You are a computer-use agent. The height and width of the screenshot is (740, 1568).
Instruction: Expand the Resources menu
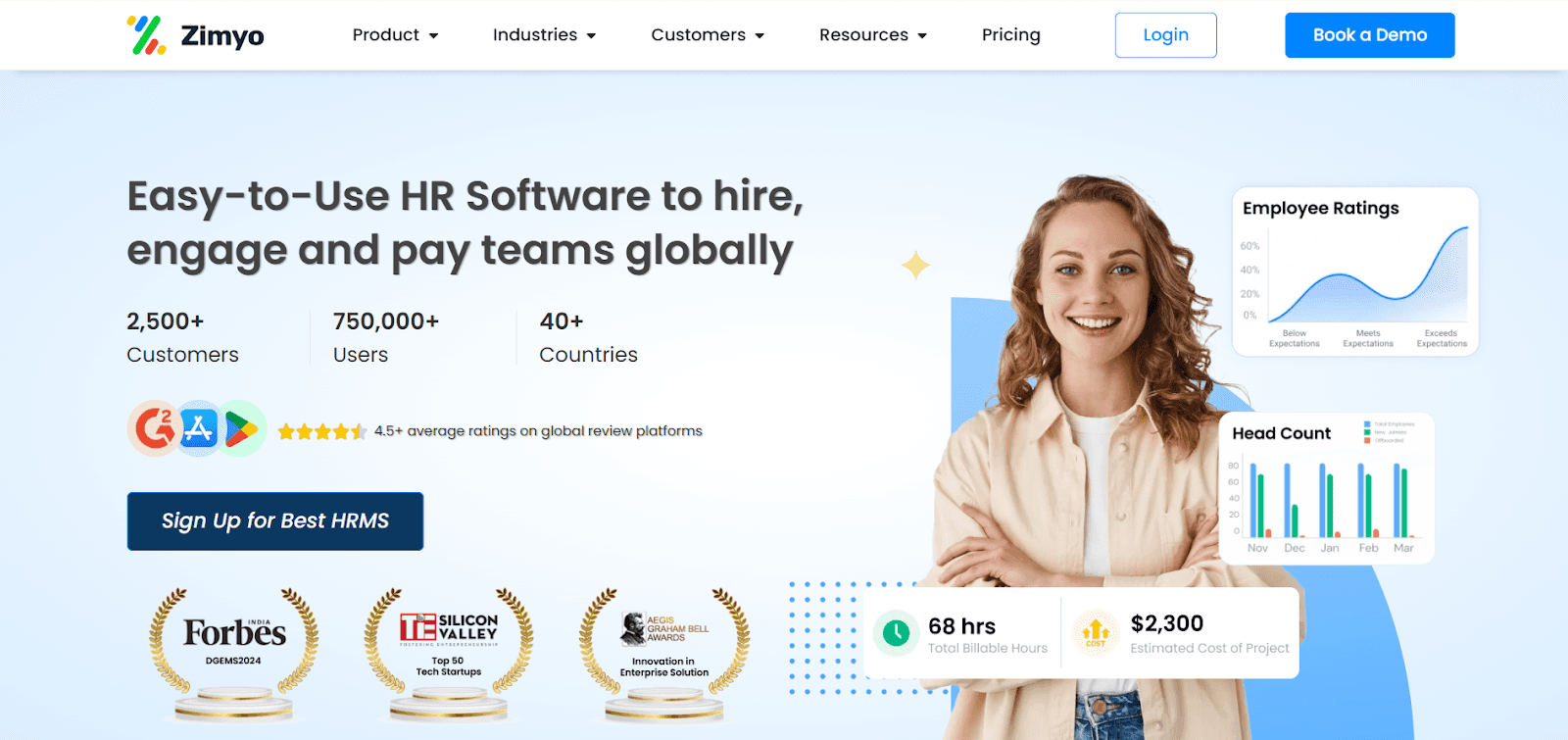click(873, 35)
